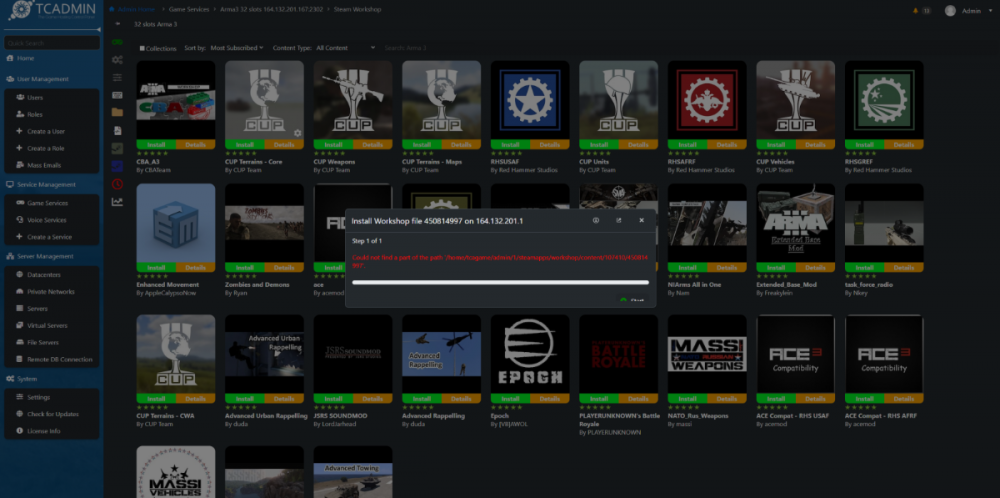1000x498 pixels.
Task: Open the sliders settings icon in vertical toolbar
Action: tap(117, 78)
